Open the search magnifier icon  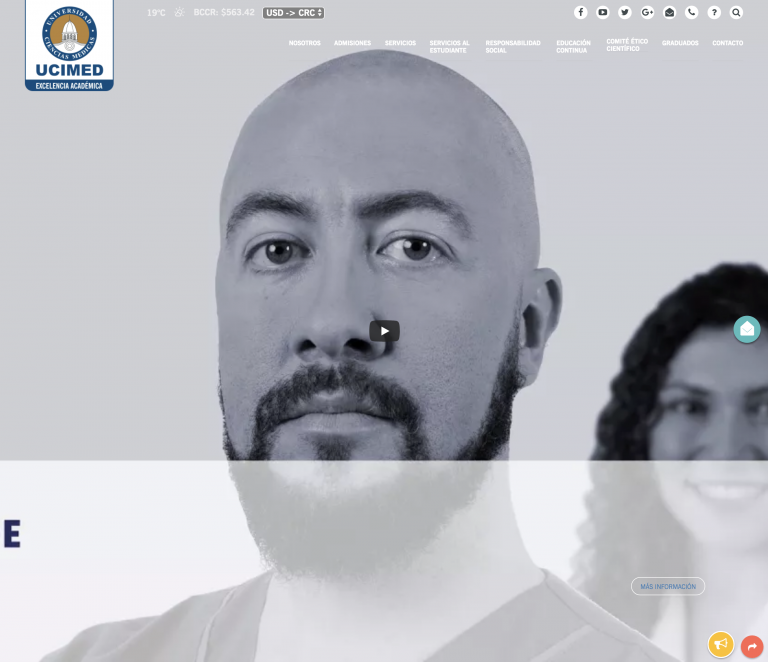click(736, 13)
